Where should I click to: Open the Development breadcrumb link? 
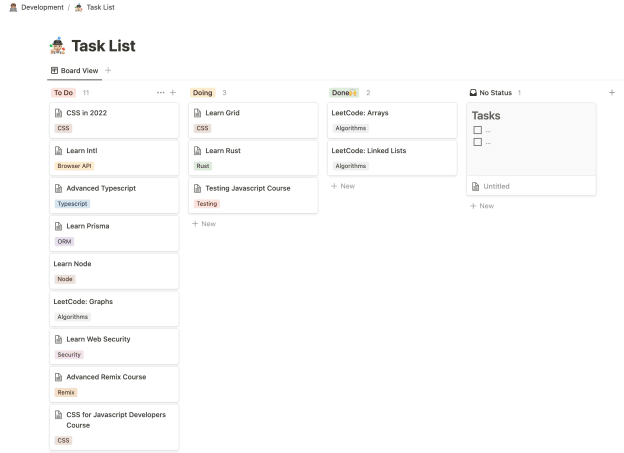[42, 7]
